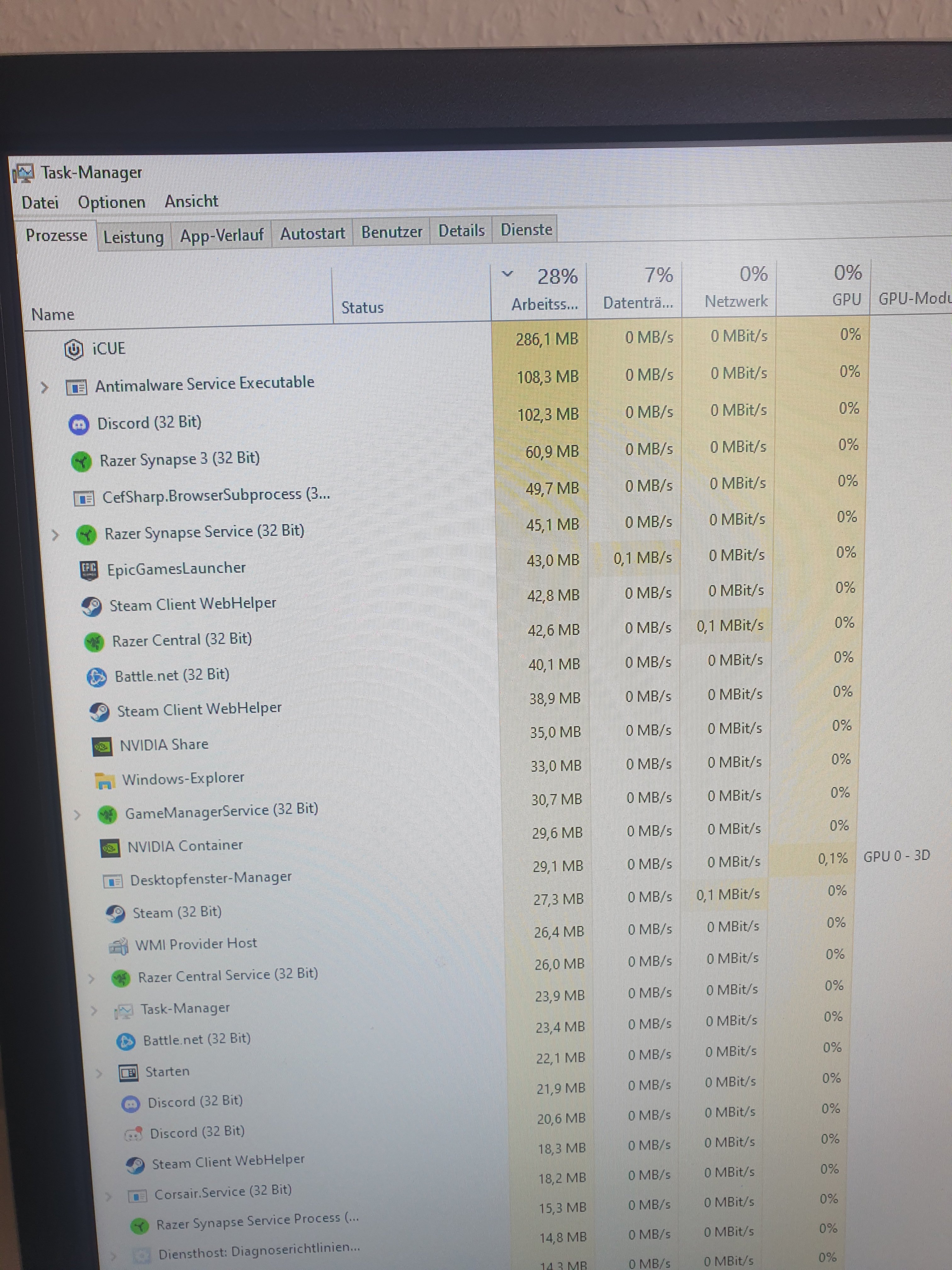Click the Task-Manager process row icon

[123, 1010]
